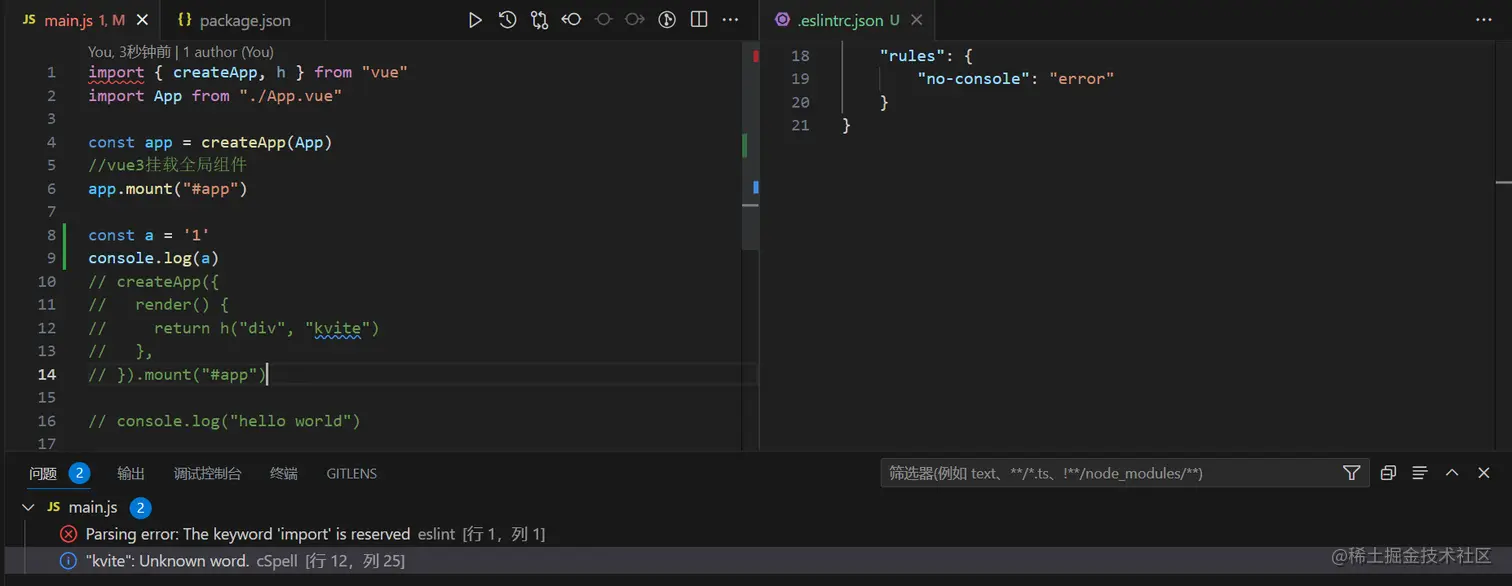This screenshot has width=1512, height=586.
Task: Select the "kvite" Unknown word problem row
Action: tap(756, 561)
